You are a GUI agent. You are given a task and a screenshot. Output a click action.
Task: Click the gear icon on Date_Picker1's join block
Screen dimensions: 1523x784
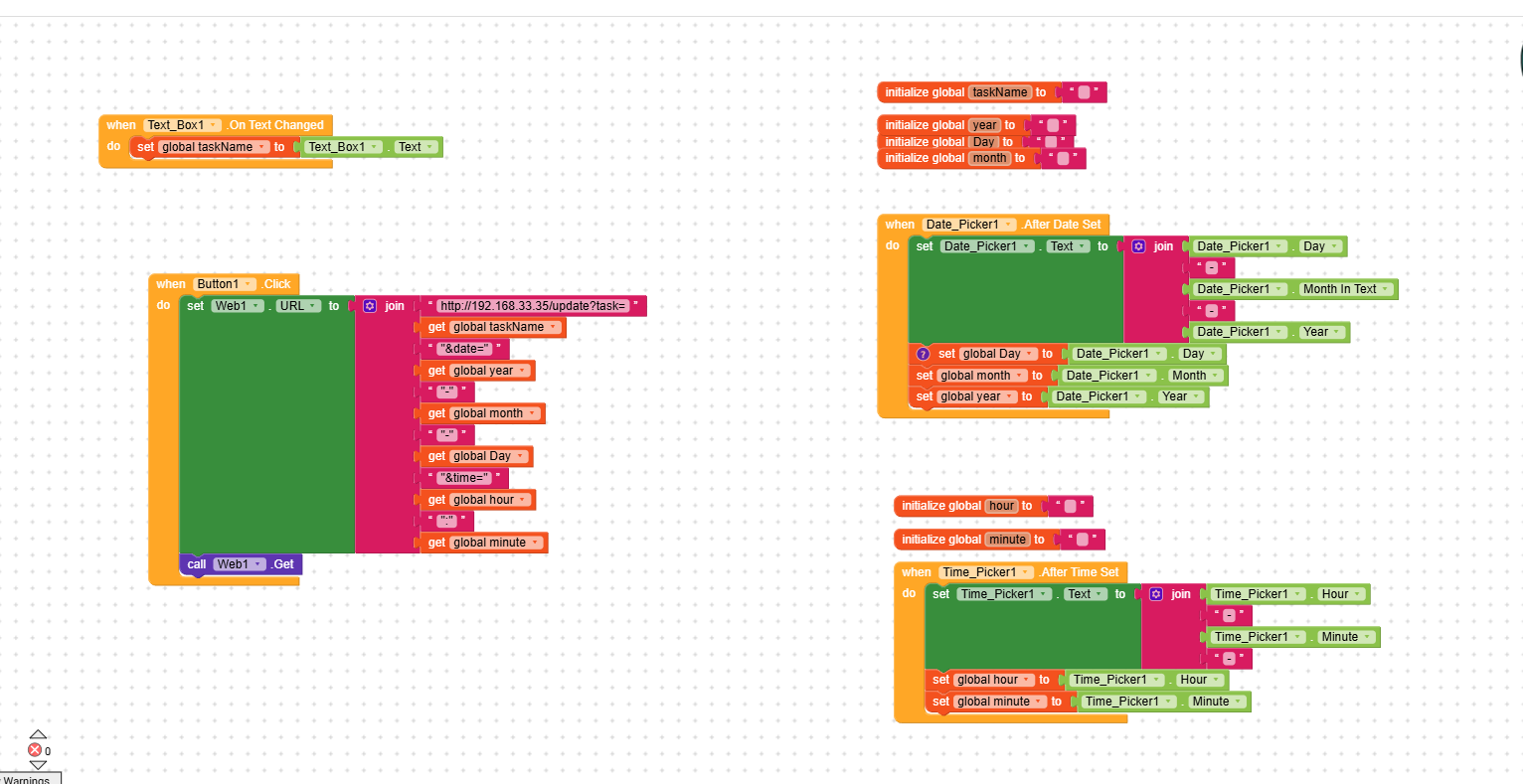coord(1138,245)
